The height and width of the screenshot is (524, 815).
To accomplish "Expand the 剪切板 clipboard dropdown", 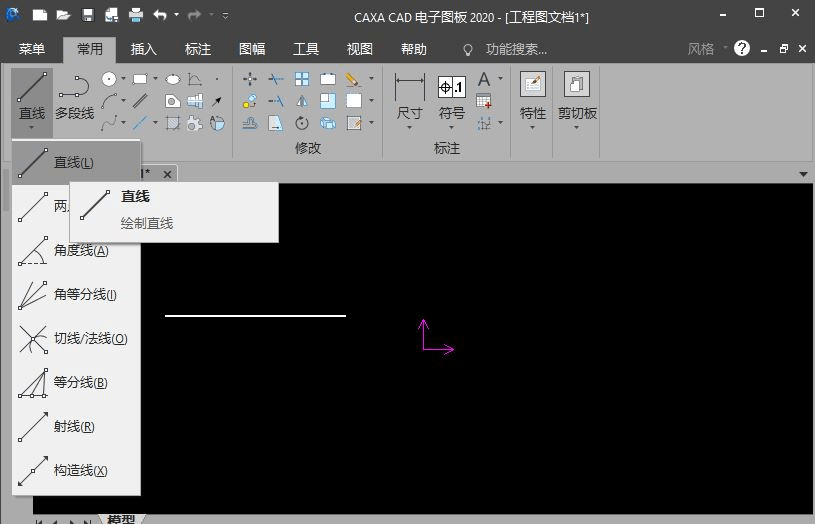I will click(577, 127).
